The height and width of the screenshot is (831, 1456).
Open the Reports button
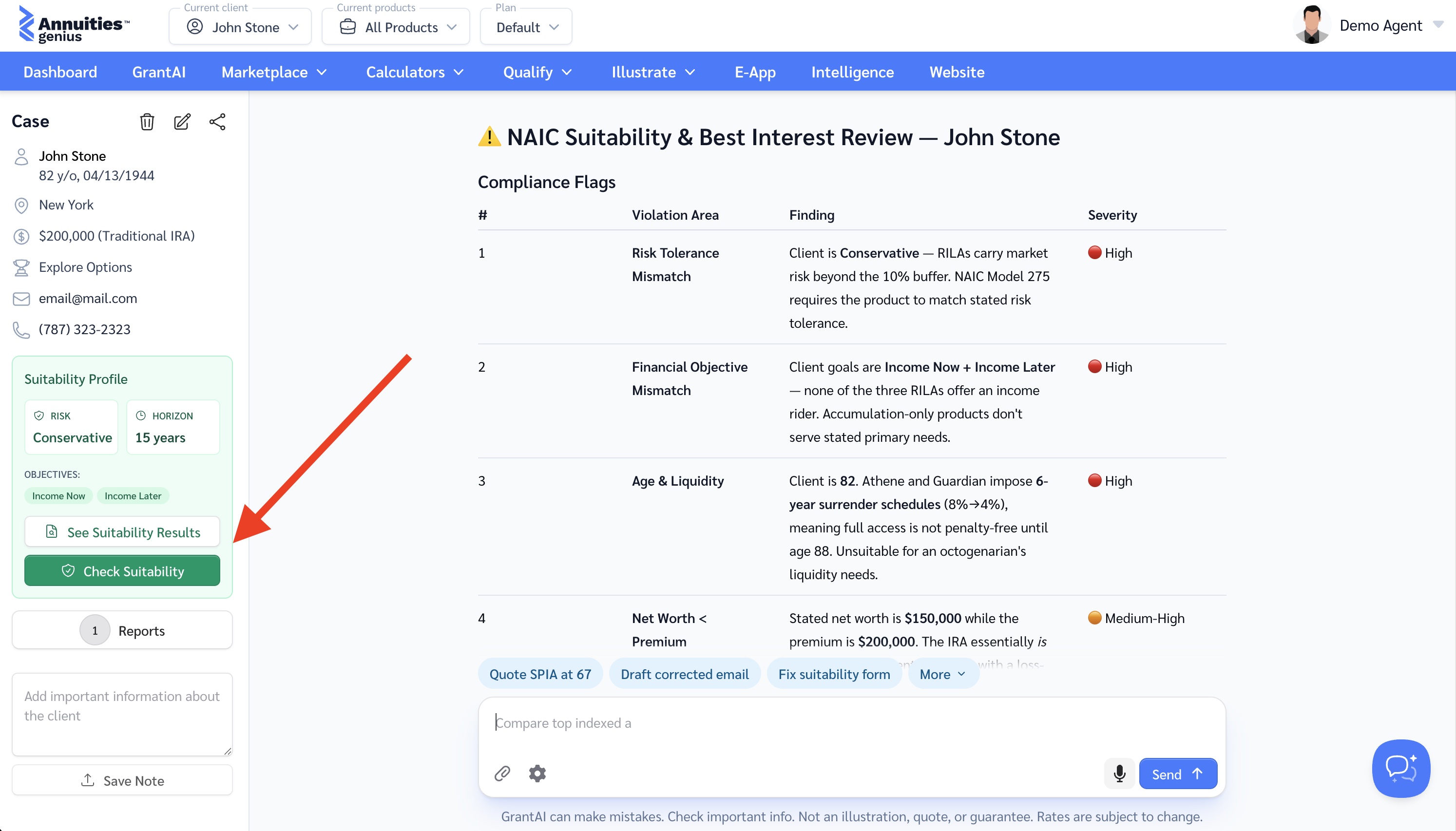pyautogui.click(x=122, y=630)
